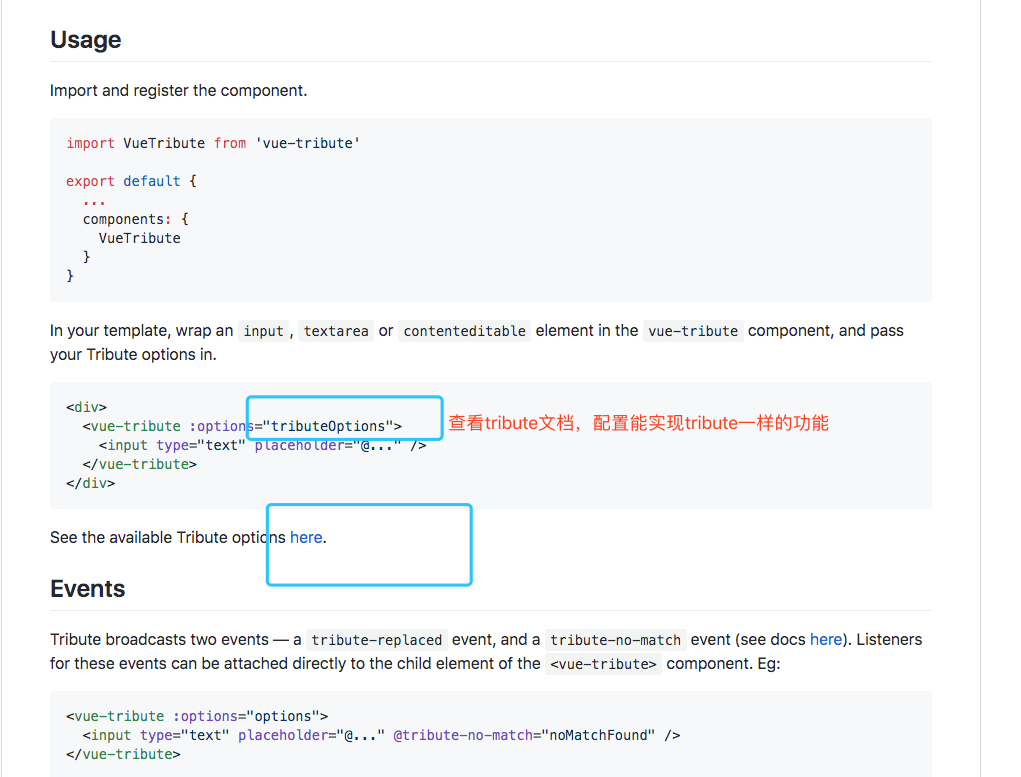Open the 'here' docs link about events
Viewport: 1021px width, 777px height.
coord(826,640)
